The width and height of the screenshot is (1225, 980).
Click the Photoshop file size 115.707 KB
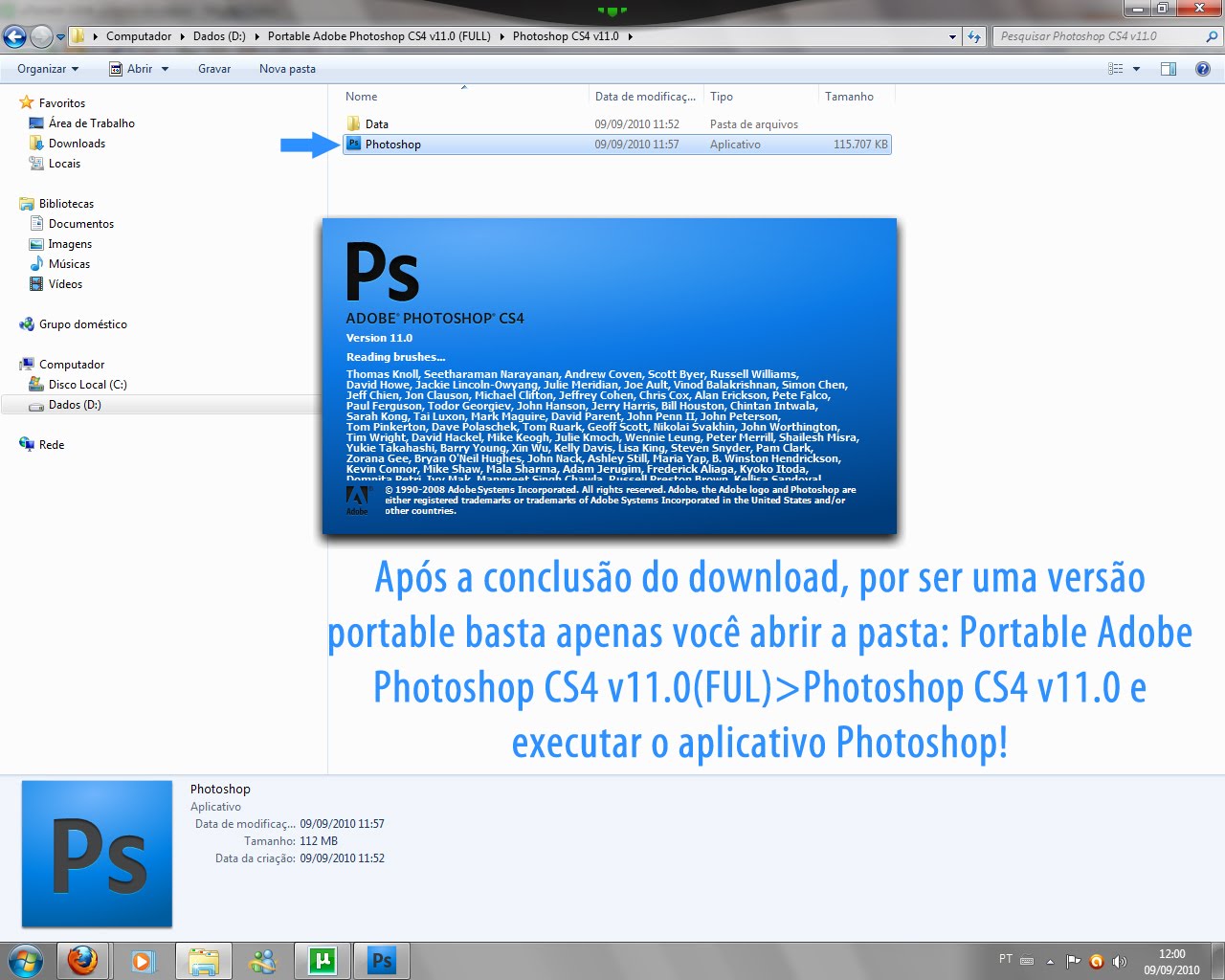pos(860,145)
